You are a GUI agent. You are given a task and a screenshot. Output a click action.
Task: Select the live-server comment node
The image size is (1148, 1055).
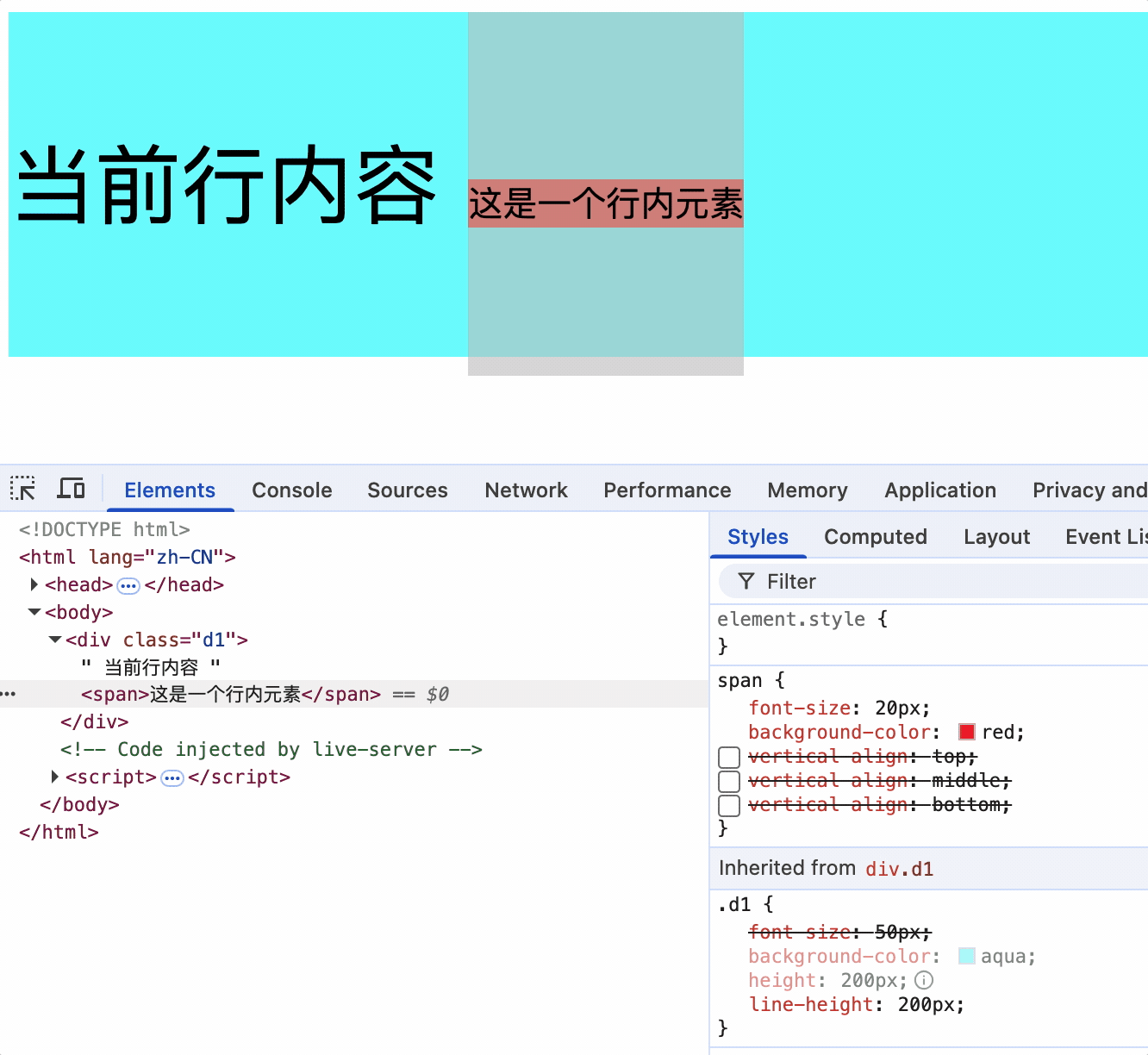point(271,749)
